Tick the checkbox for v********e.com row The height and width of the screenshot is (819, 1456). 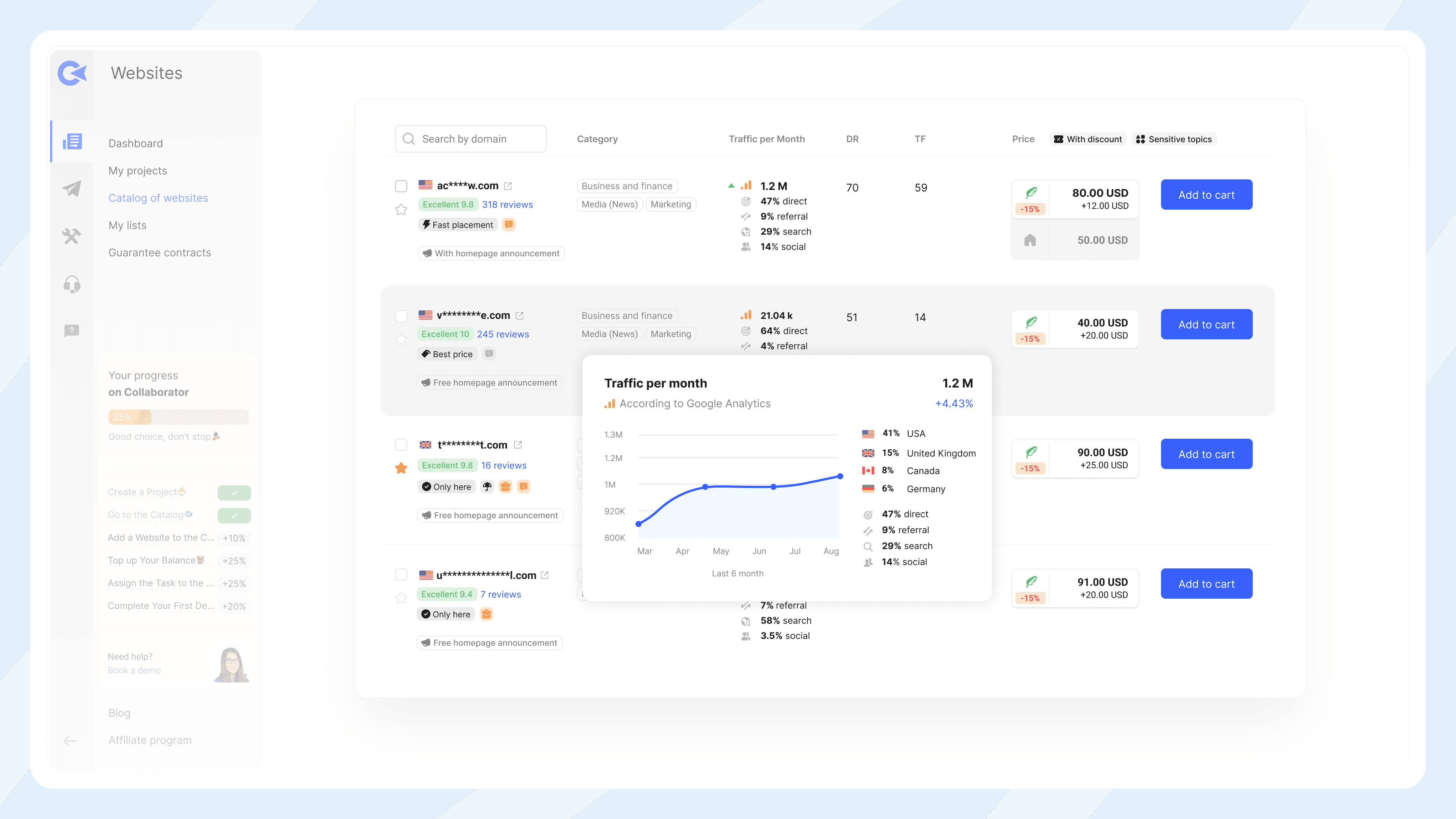point(401,315)
